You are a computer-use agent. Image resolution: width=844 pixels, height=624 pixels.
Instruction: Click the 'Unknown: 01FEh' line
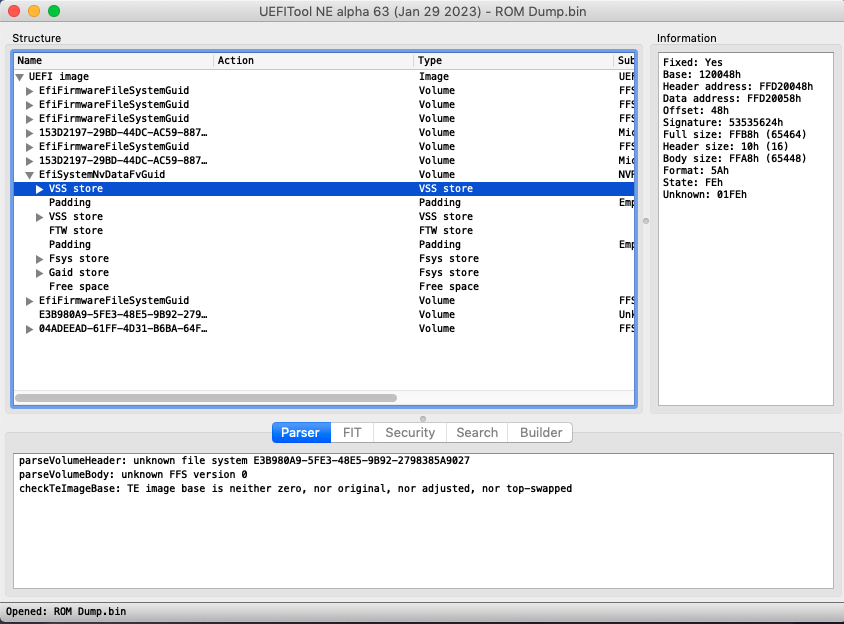coord(705,194)
